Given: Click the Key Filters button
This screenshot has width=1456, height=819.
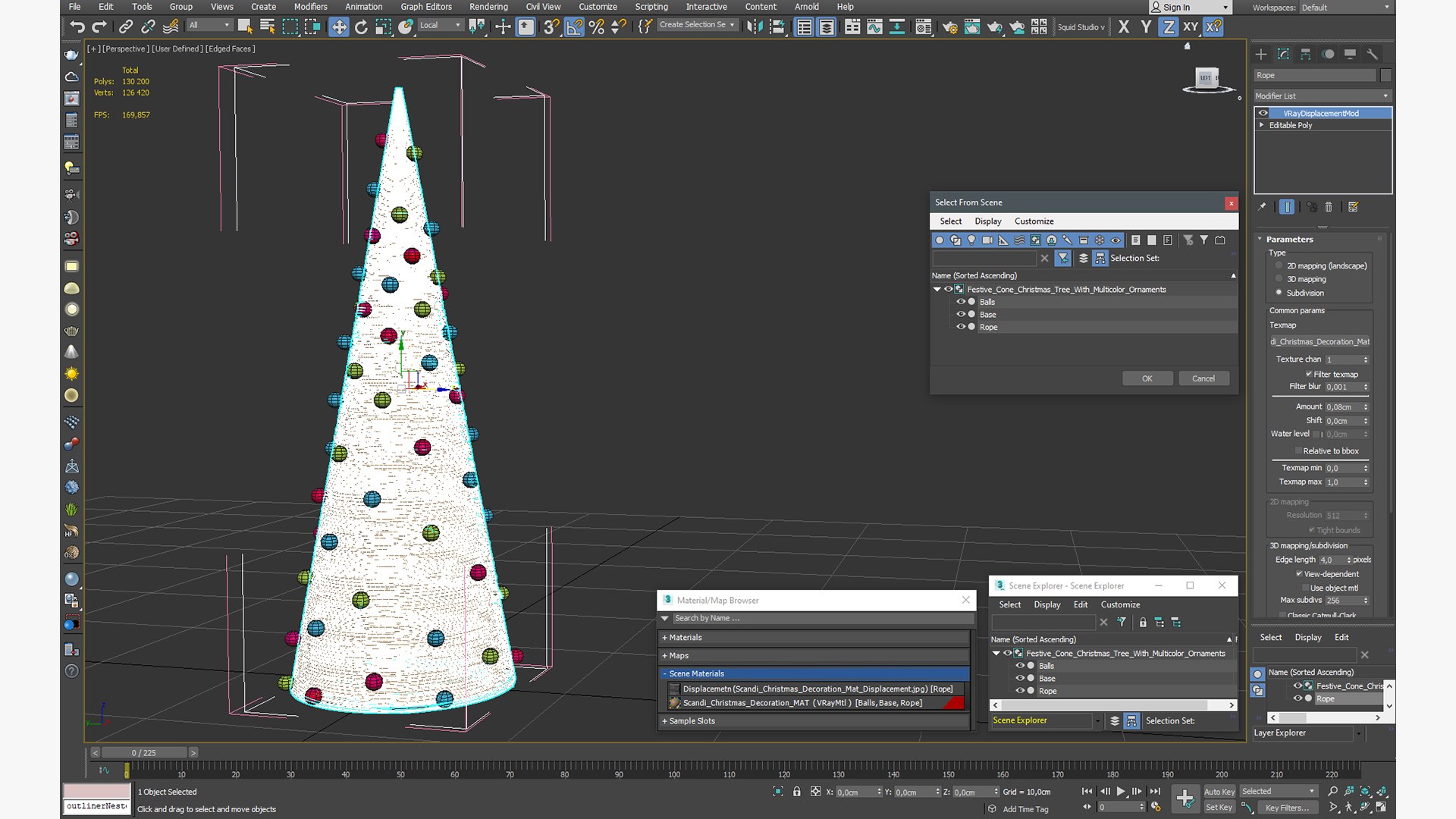Looking at the screenshot, I should coord(1287,808).
